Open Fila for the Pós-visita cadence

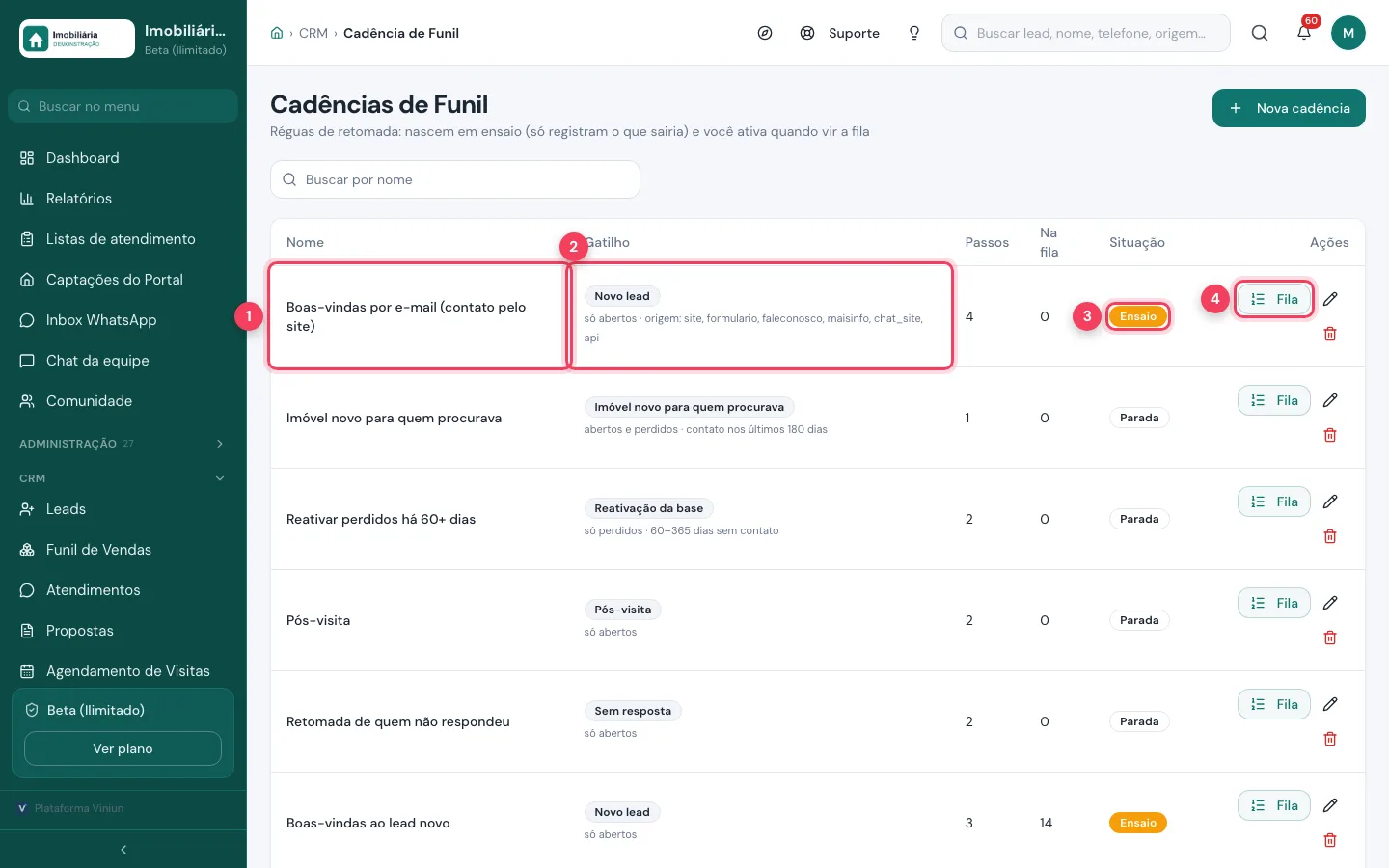(x=1274, y=603)
